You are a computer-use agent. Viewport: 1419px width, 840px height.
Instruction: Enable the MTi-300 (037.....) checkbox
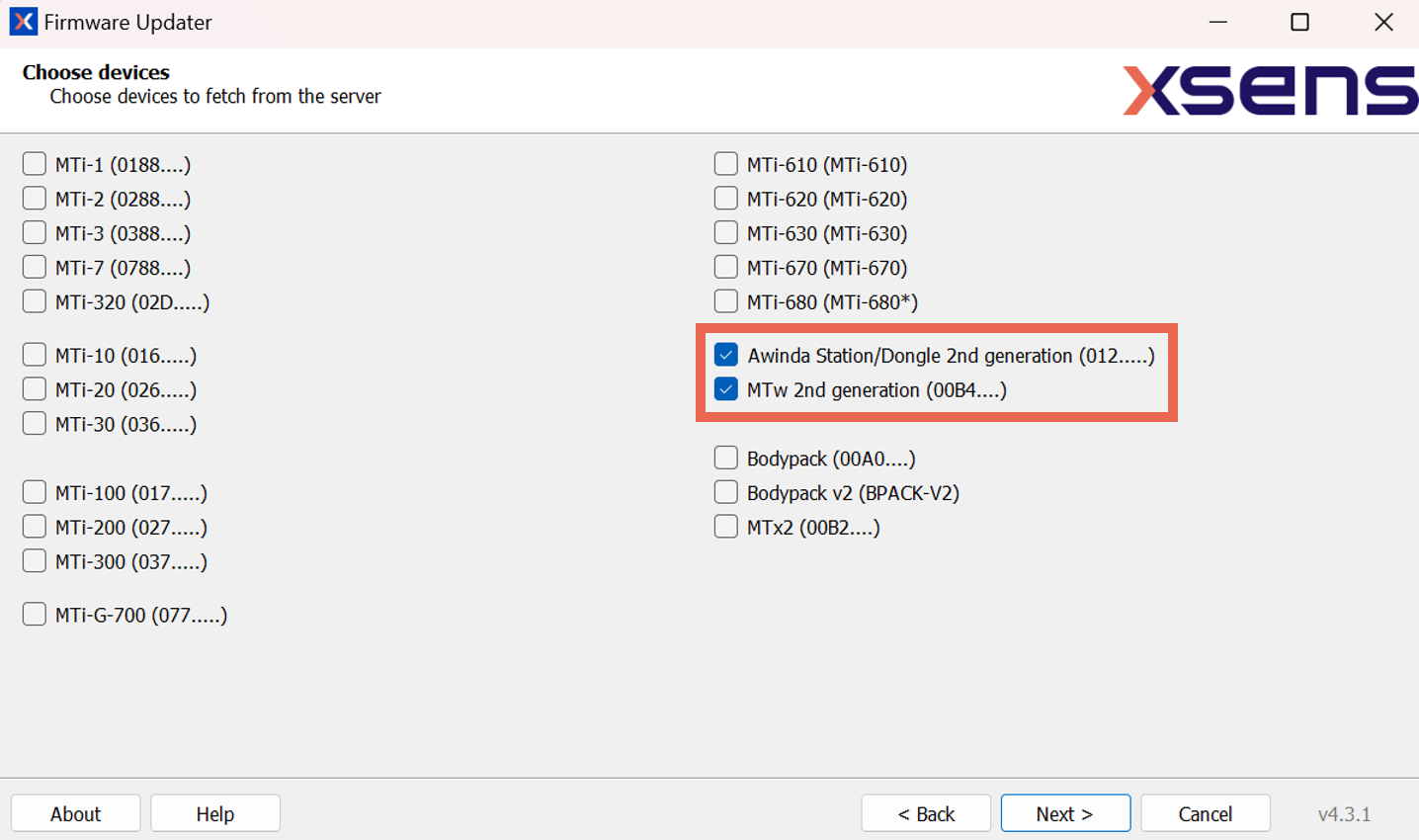coord(34,560)
